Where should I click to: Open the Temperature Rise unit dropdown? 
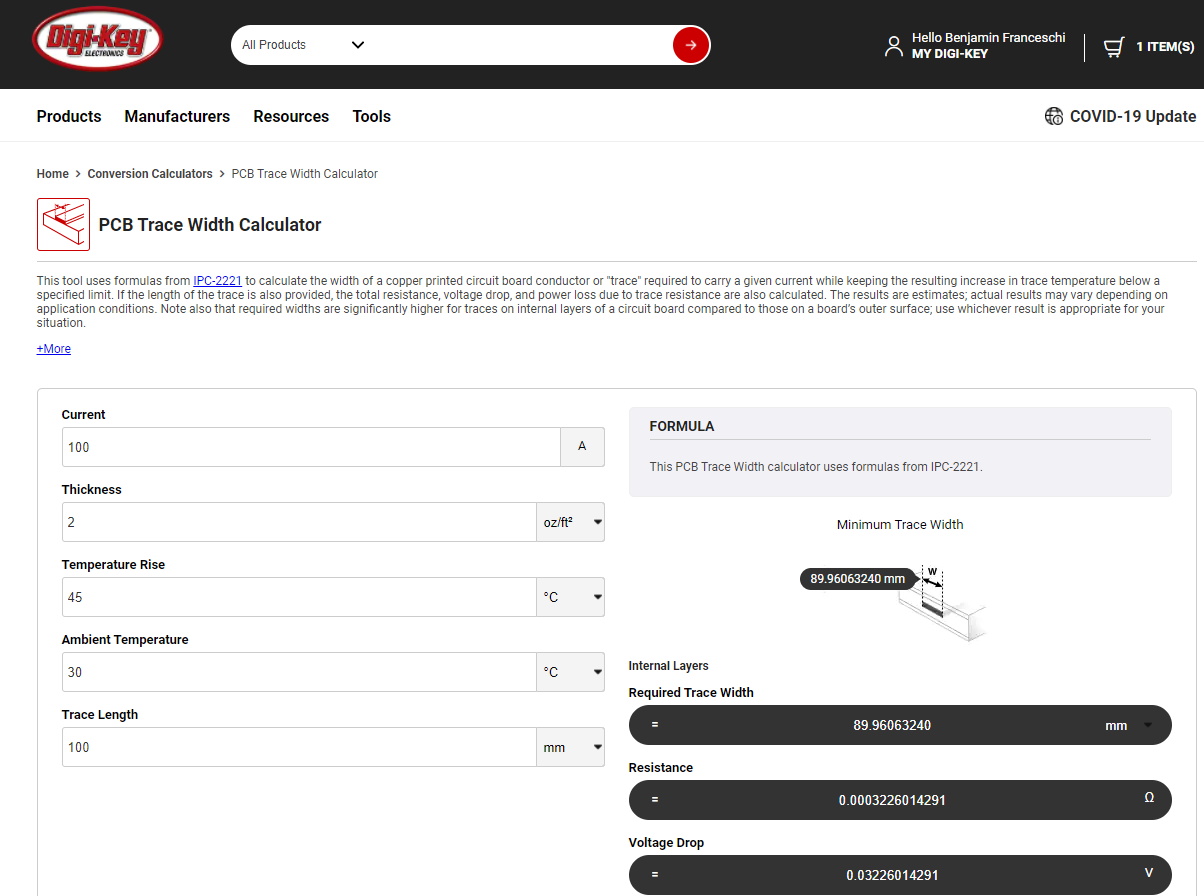click(x=570, y=597)
